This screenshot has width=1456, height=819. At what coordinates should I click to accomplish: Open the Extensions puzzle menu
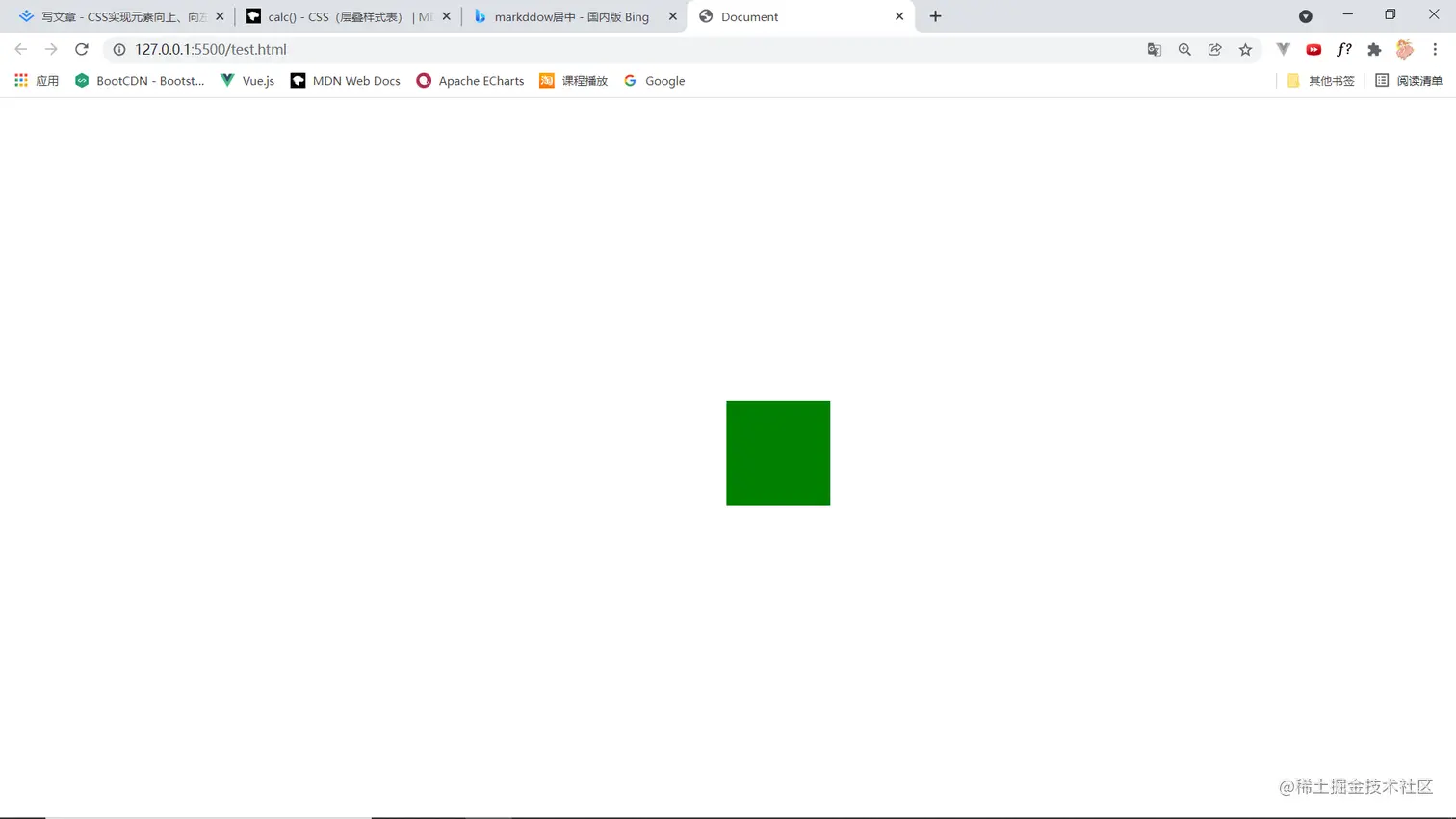click(1374, 49)
